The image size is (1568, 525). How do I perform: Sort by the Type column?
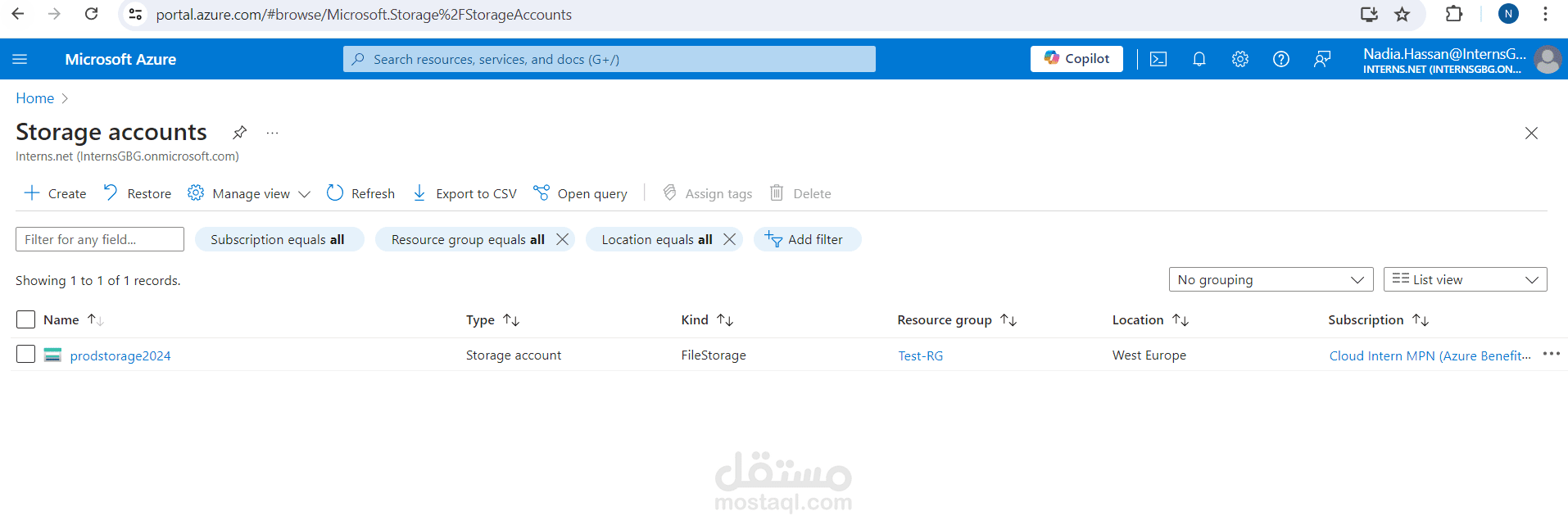click(x=492, y=319)
